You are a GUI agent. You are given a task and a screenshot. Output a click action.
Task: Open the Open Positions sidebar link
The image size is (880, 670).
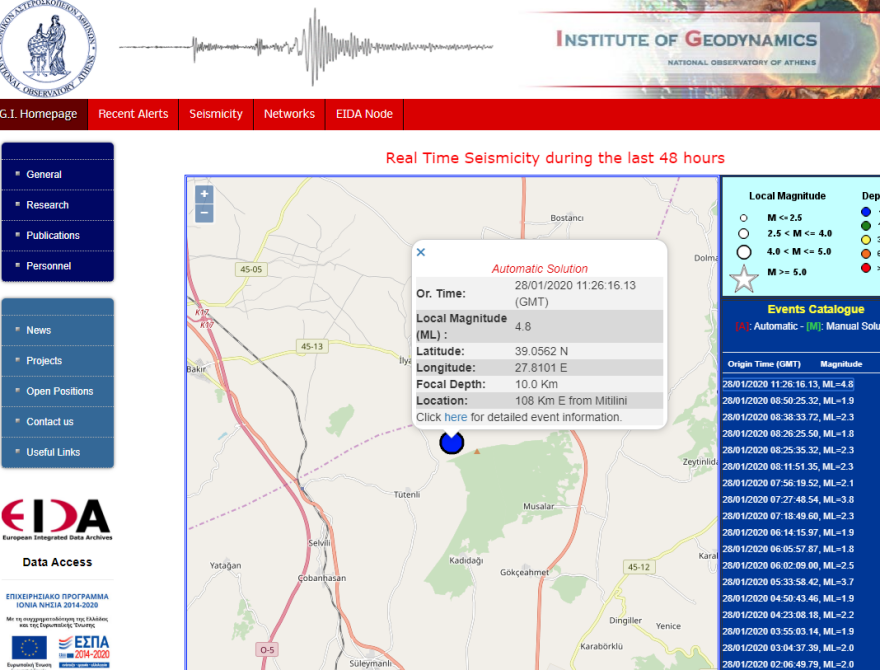coord(60,391)
